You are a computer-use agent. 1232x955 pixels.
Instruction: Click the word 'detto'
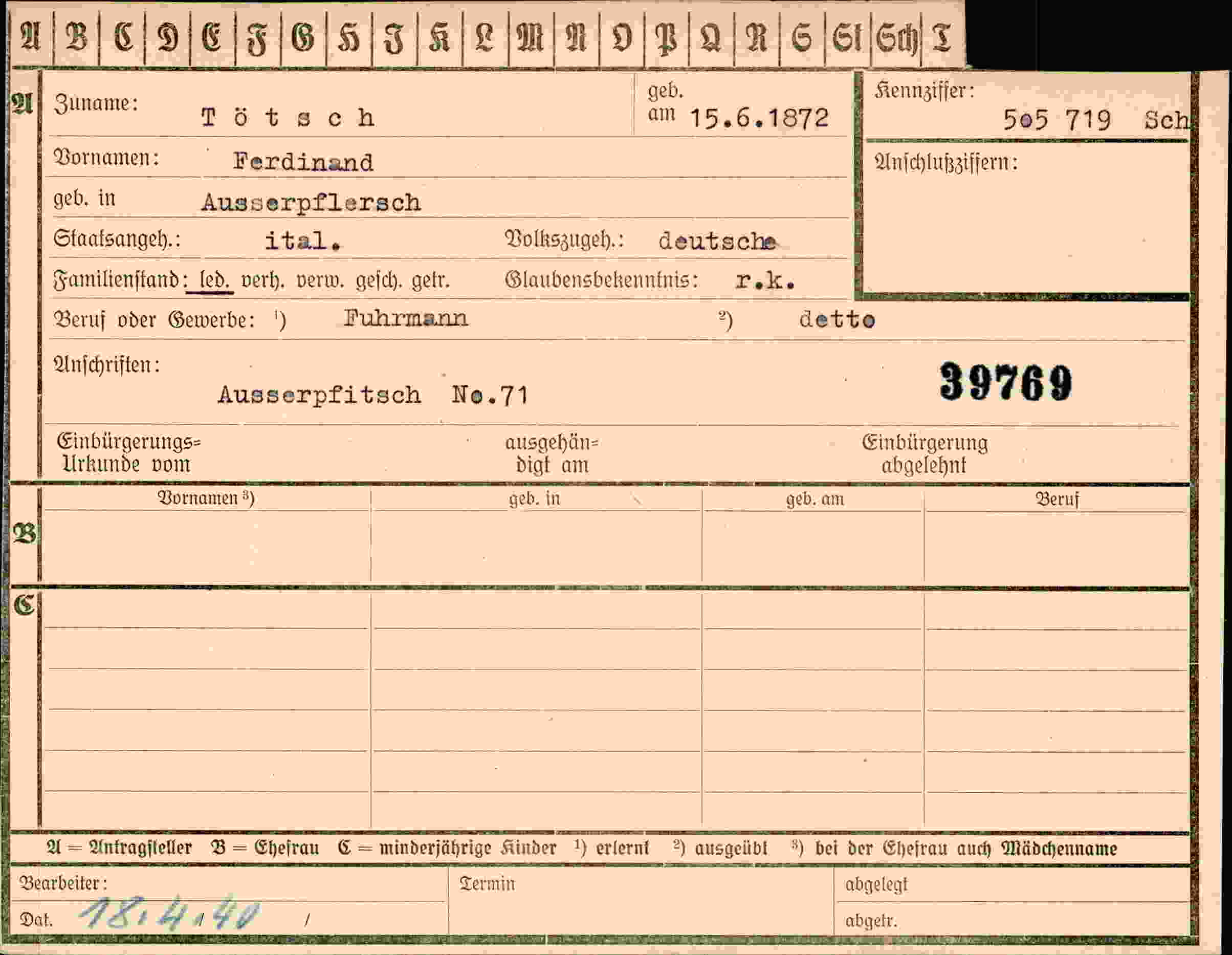click(x=837, y=319)
